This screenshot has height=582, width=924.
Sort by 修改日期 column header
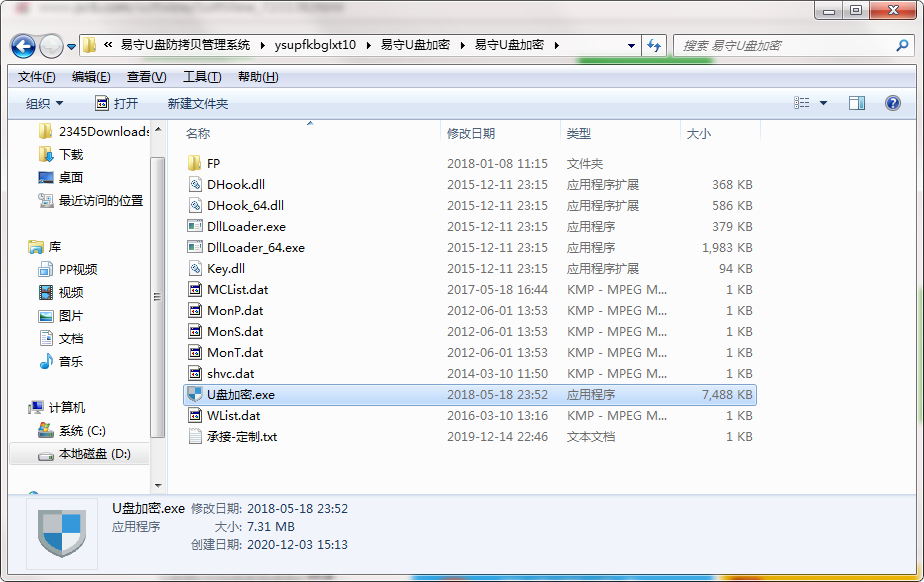click(x=471, y=134)
